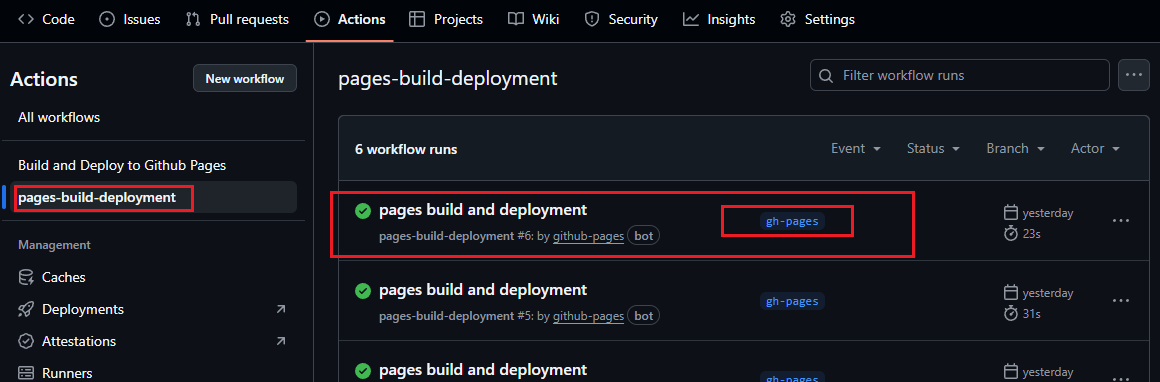Open options menu for run #6
This screenshot has width=1160, height=382.
(1121, 221)
